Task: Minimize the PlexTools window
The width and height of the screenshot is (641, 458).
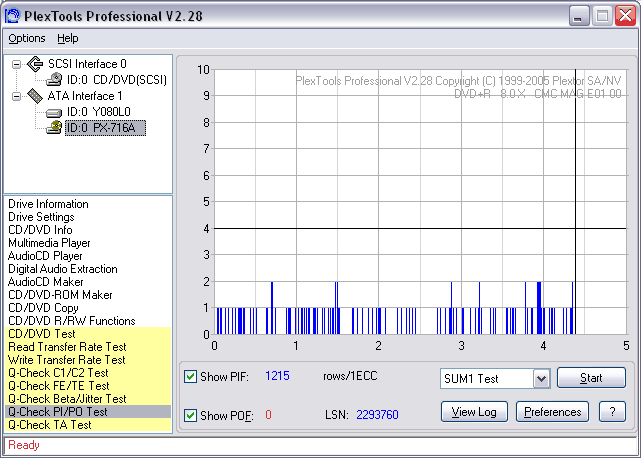Action: 579,16
